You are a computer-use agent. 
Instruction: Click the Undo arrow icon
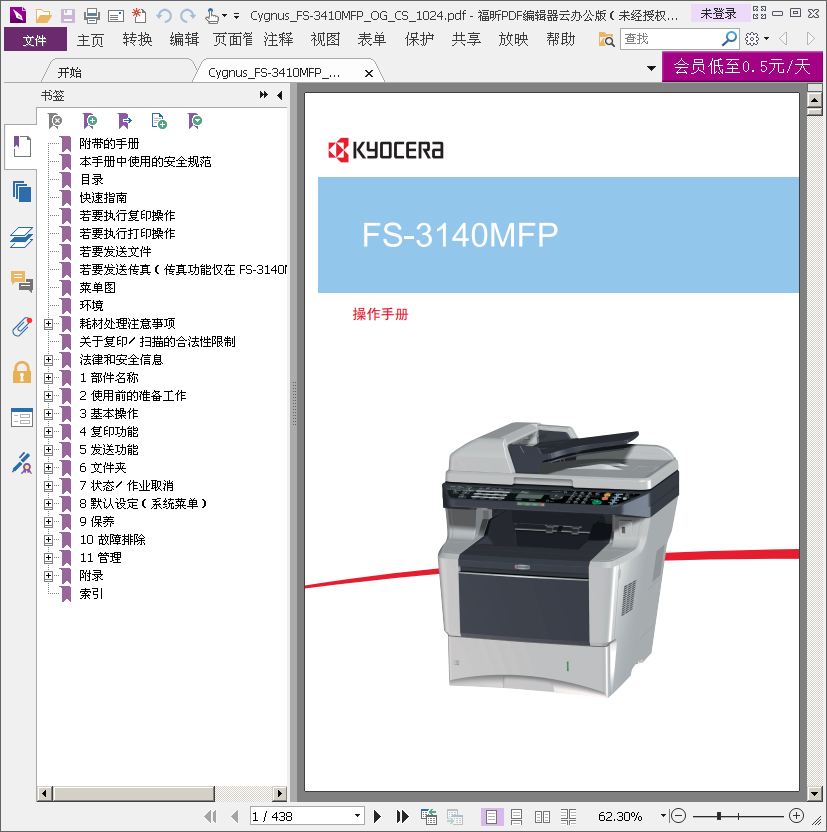tap(164, 15)
